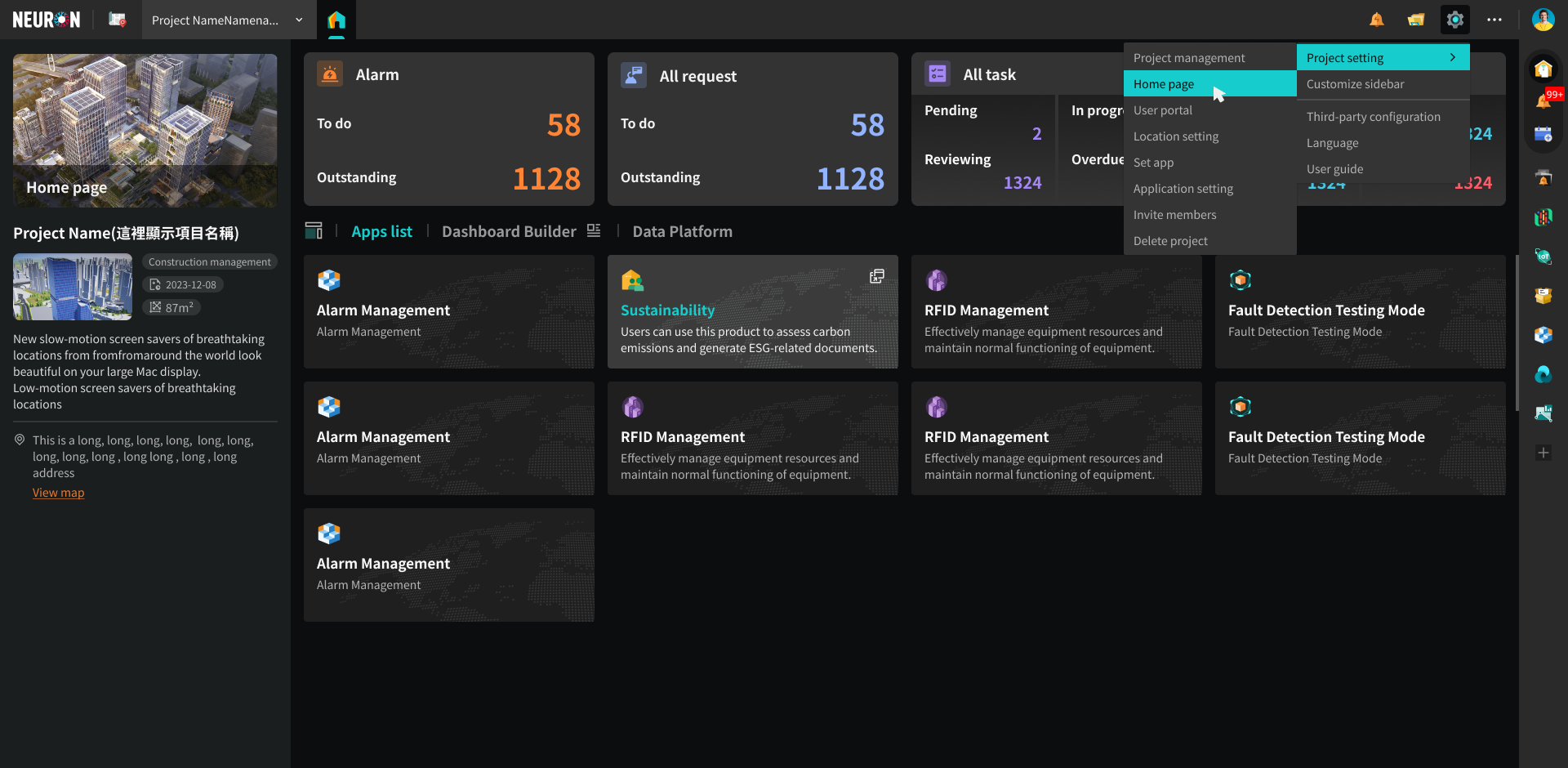Toggle the layout panel icon beside Apps list
Viewport: 1568px width, 768px height.
(314, 231)
